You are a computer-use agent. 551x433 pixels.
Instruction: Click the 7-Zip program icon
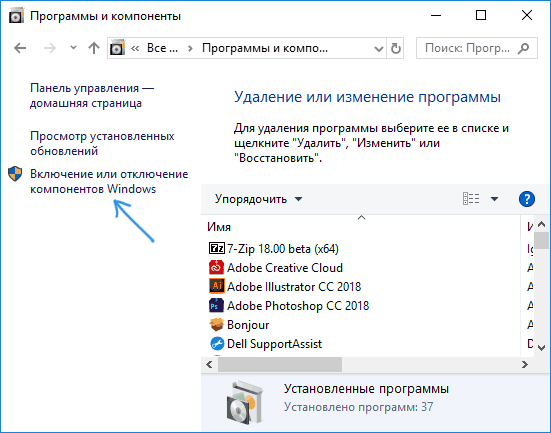216,248
